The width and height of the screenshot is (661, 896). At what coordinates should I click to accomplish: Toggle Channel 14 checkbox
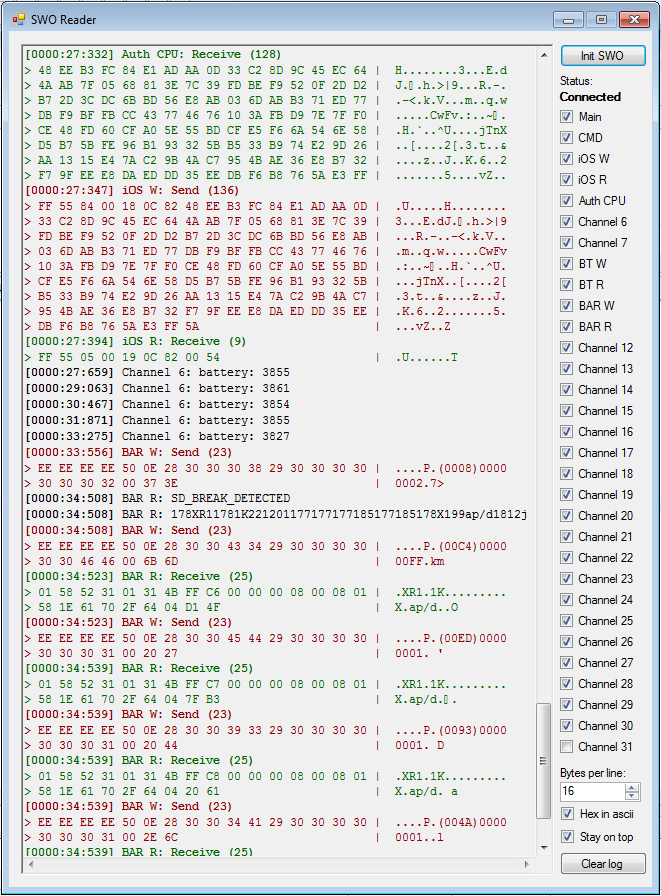point(566,390)
